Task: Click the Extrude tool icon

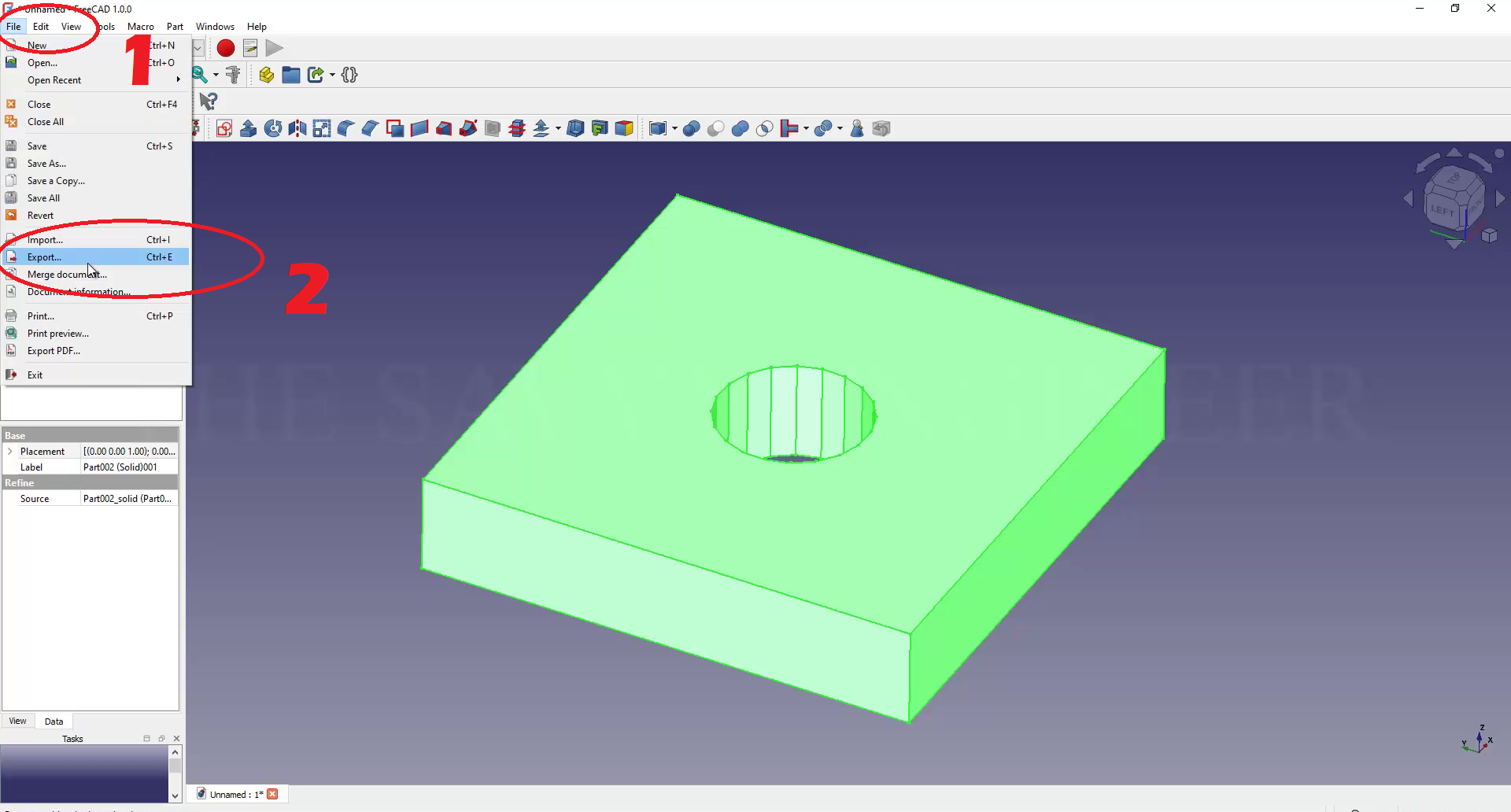Action: (249, 129)
